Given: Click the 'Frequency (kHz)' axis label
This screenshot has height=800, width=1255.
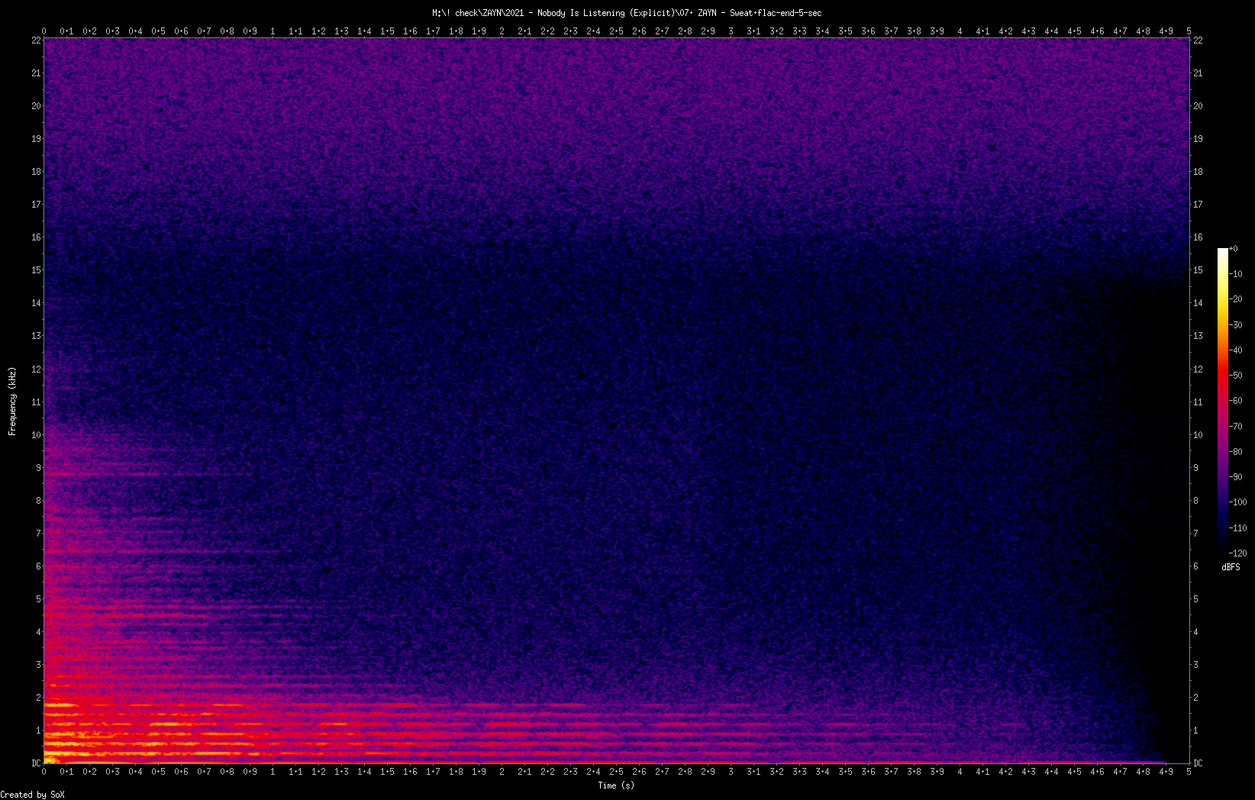Looking at the screenshot, I should point(12,400).
